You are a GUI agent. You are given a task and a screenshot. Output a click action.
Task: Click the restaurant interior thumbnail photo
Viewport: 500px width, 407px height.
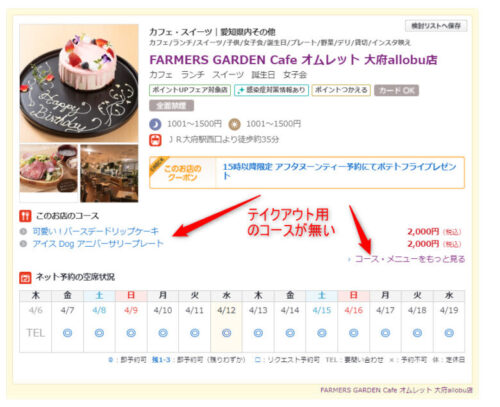pos(109,173)
